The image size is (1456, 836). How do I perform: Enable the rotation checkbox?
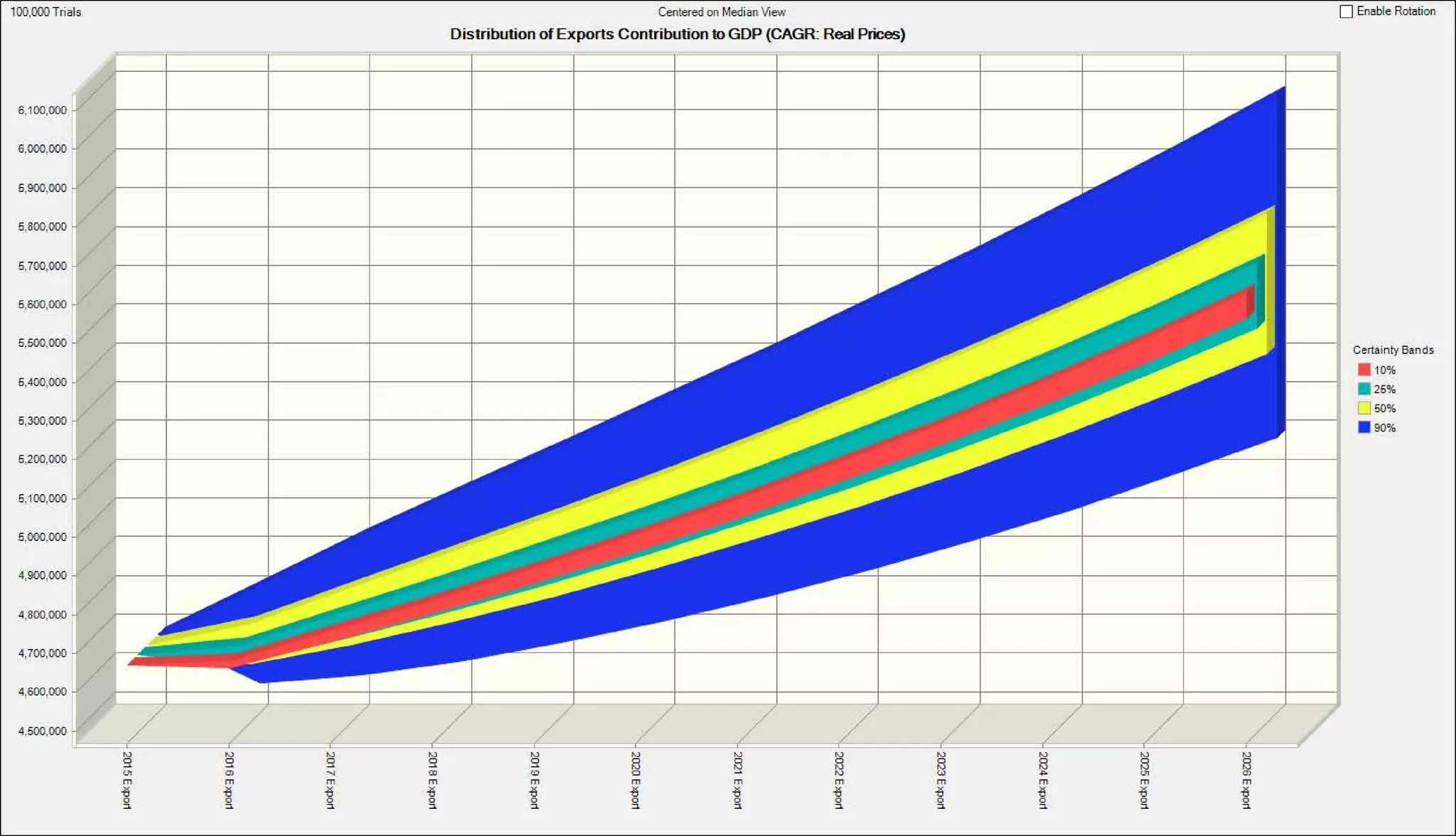pos(1346,11)
